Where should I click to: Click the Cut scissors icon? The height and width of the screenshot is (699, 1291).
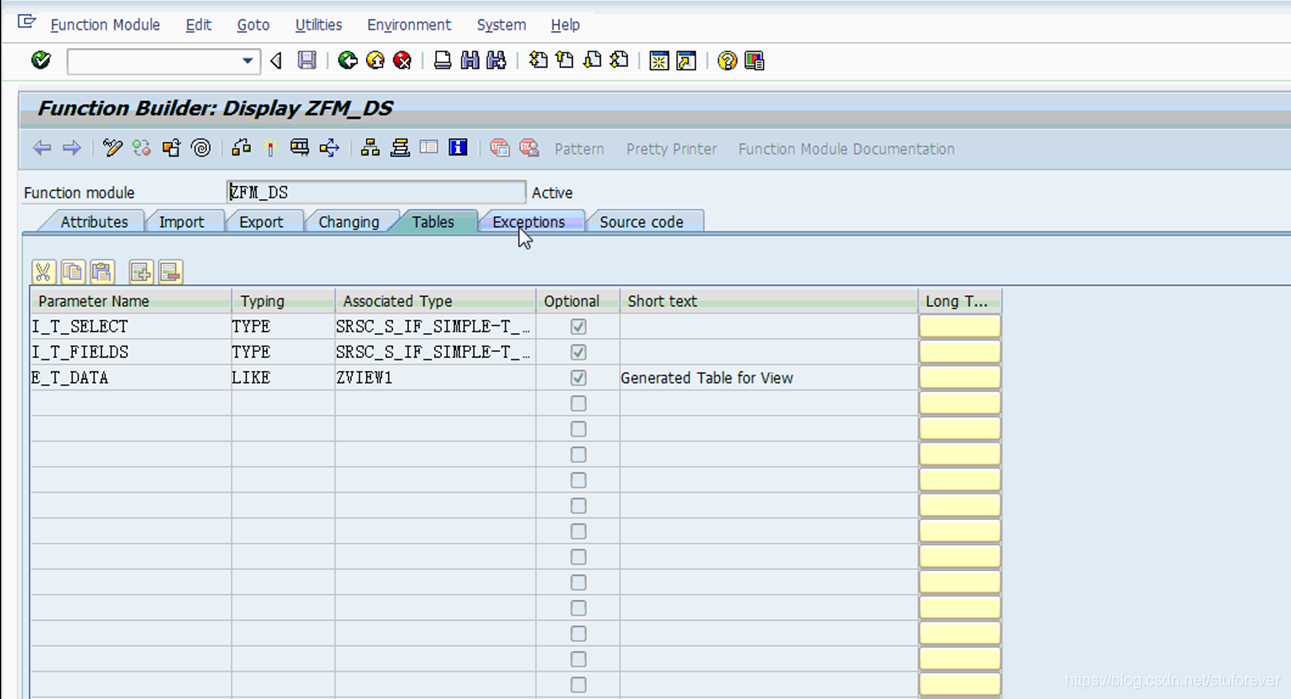(x=43, y=271)
